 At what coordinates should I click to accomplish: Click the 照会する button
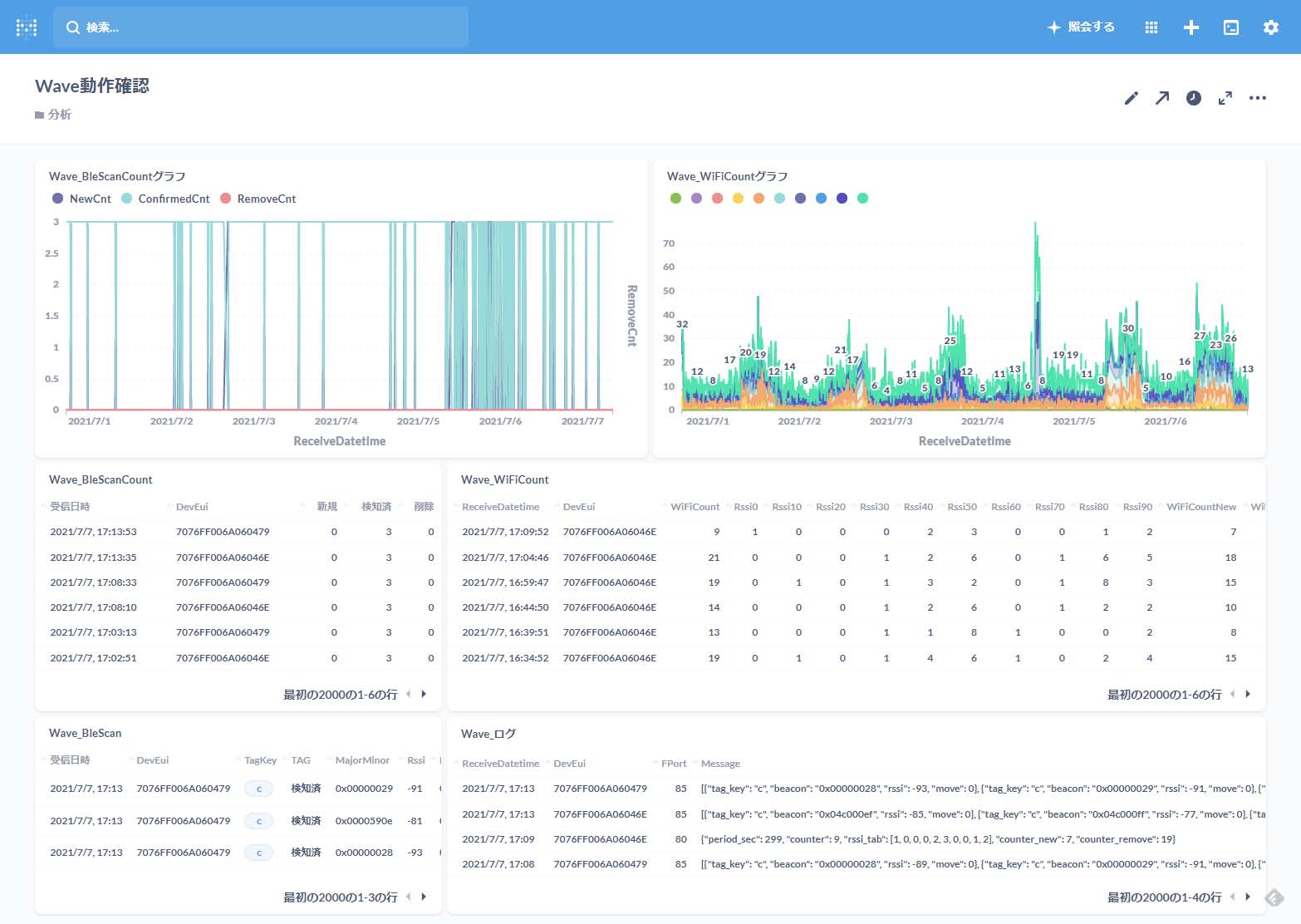pyautogui.click(x=1081, y=27)
